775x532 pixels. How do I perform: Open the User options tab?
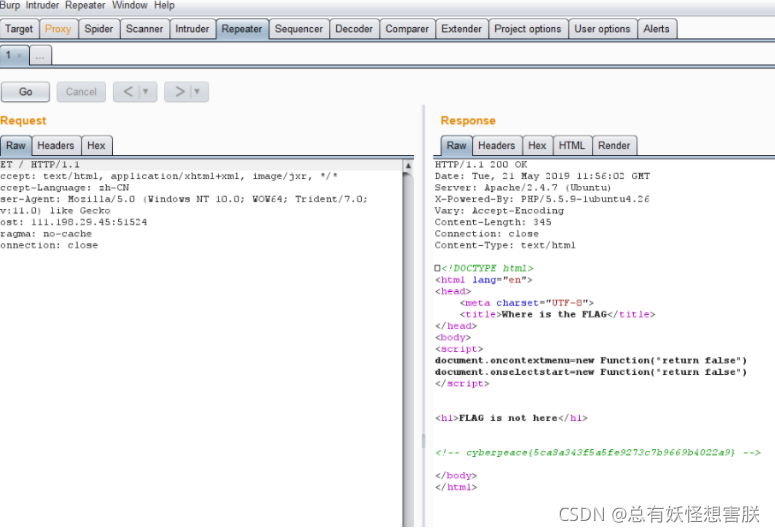pos(602,29)
